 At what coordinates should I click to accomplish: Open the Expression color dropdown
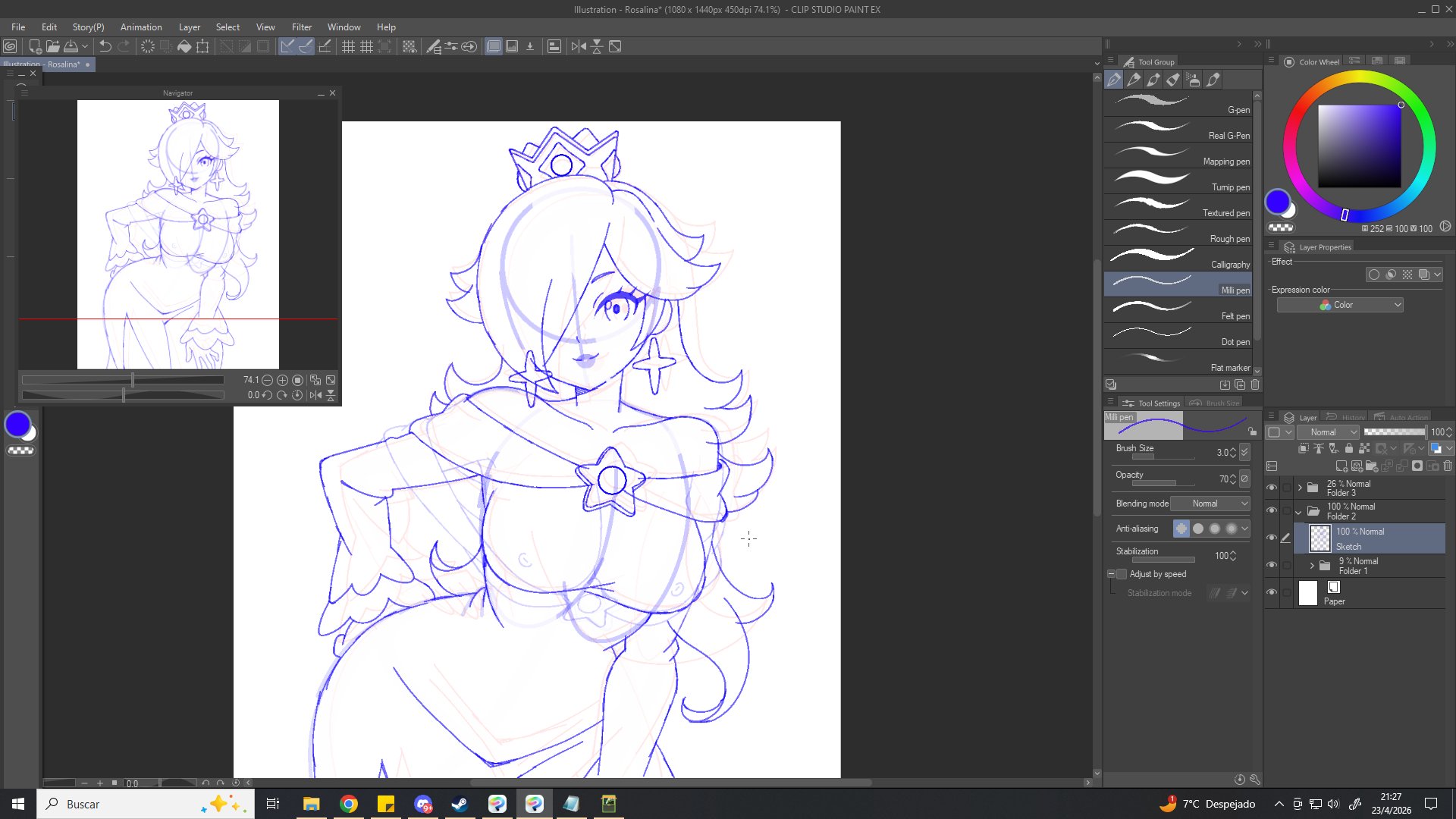(1340, 305)
